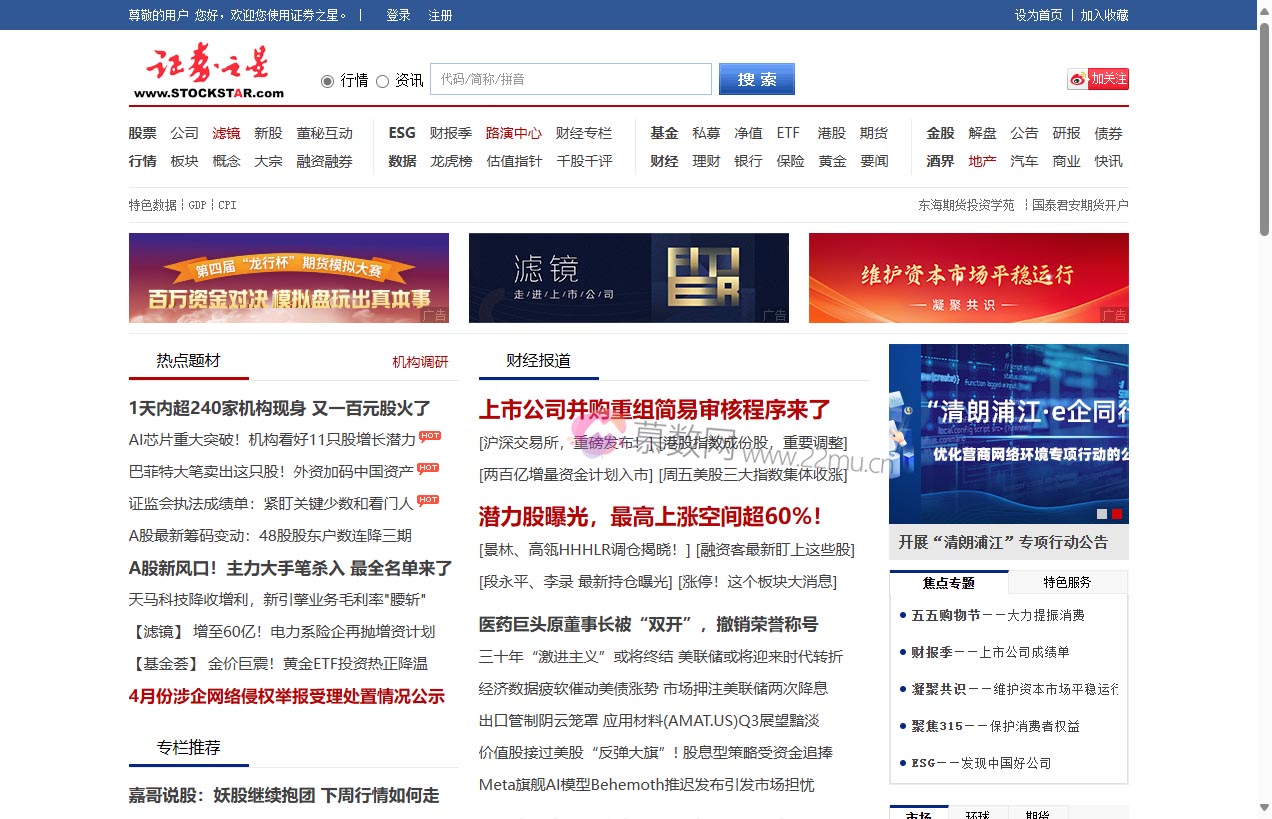The width and height of the screenshot is (1272, 819).
Task: Click the Weibo 加关注 follow icon
Action: [x=1097, y=78]
